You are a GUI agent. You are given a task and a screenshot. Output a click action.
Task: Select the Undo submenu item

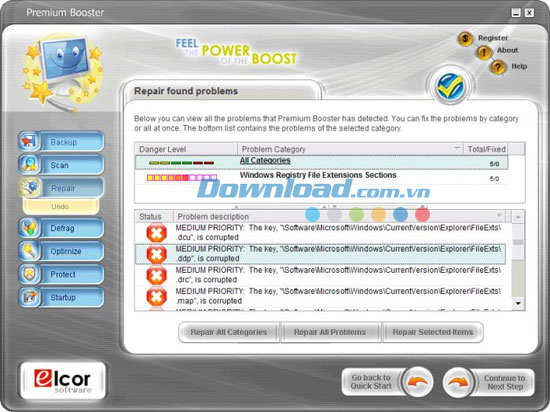tap(61, 207)
